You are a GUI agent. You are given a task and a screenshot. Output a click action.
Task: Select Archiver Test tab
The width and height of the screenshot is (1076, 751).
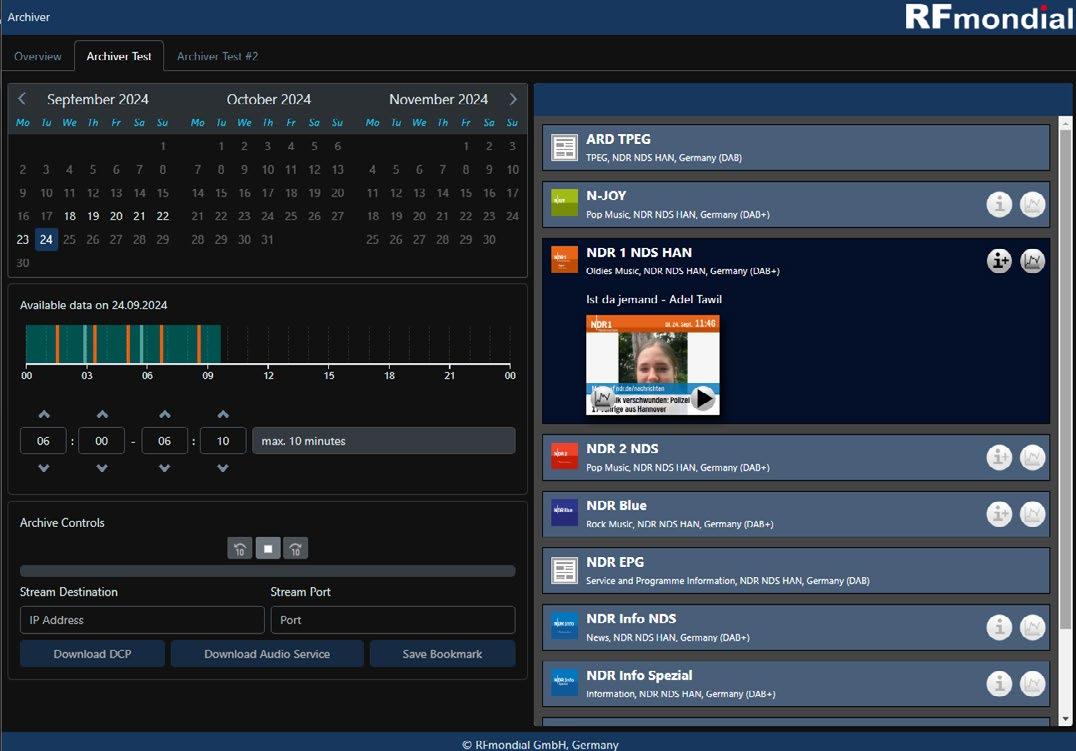pyautogui.click(x=119, y=56)
